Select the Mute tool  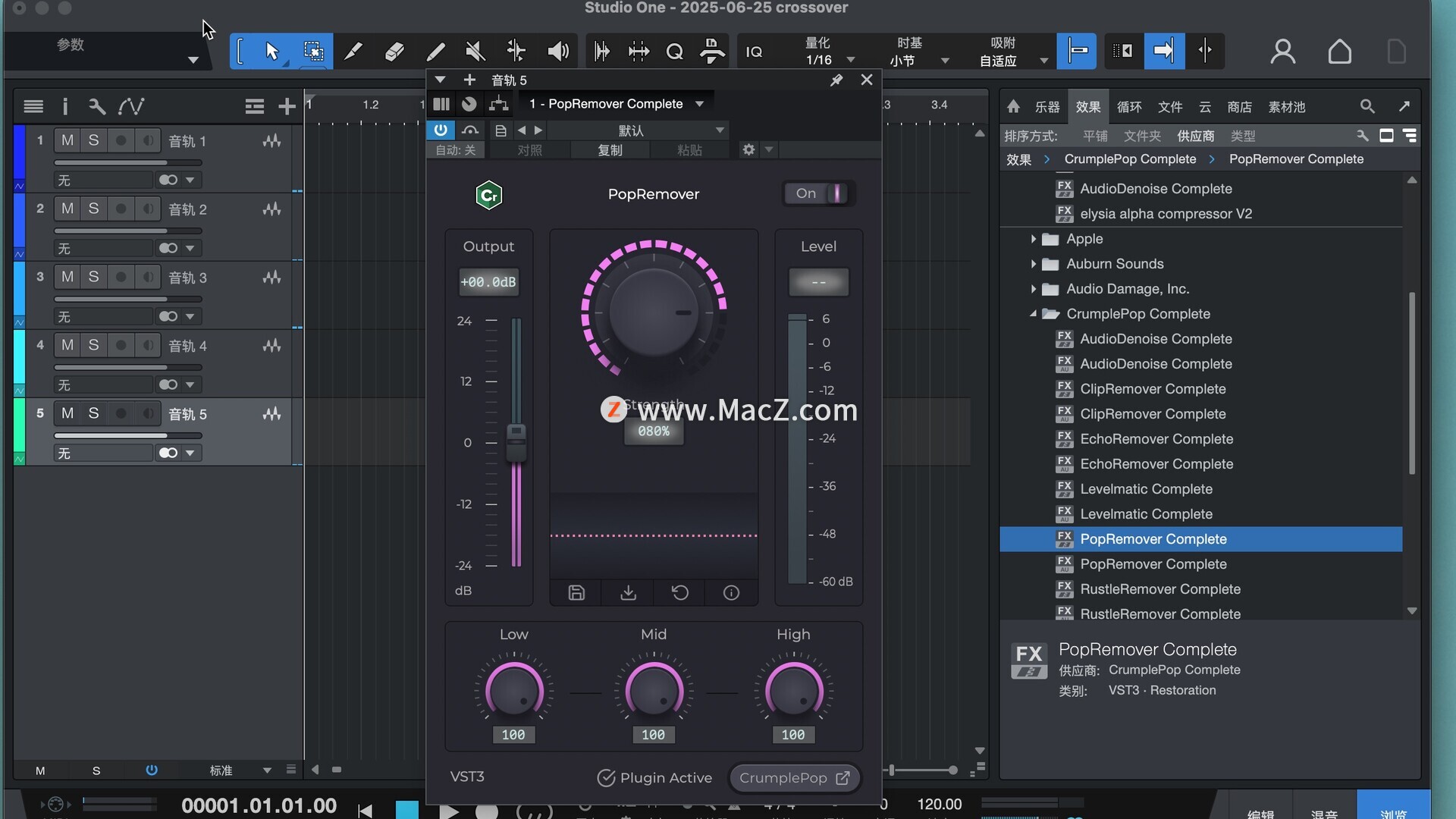pyautogui.click(x=475, y=52)
